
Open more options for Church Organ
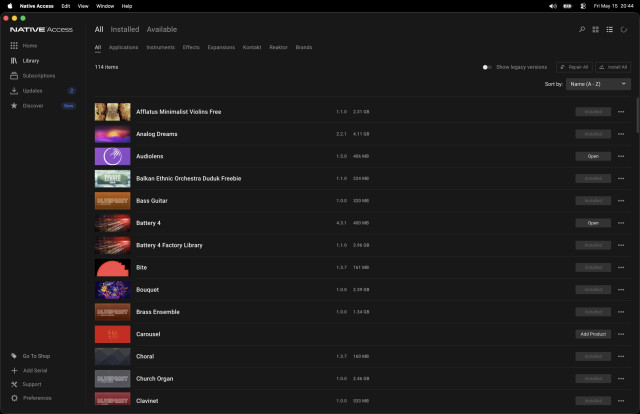coord(621,378)
